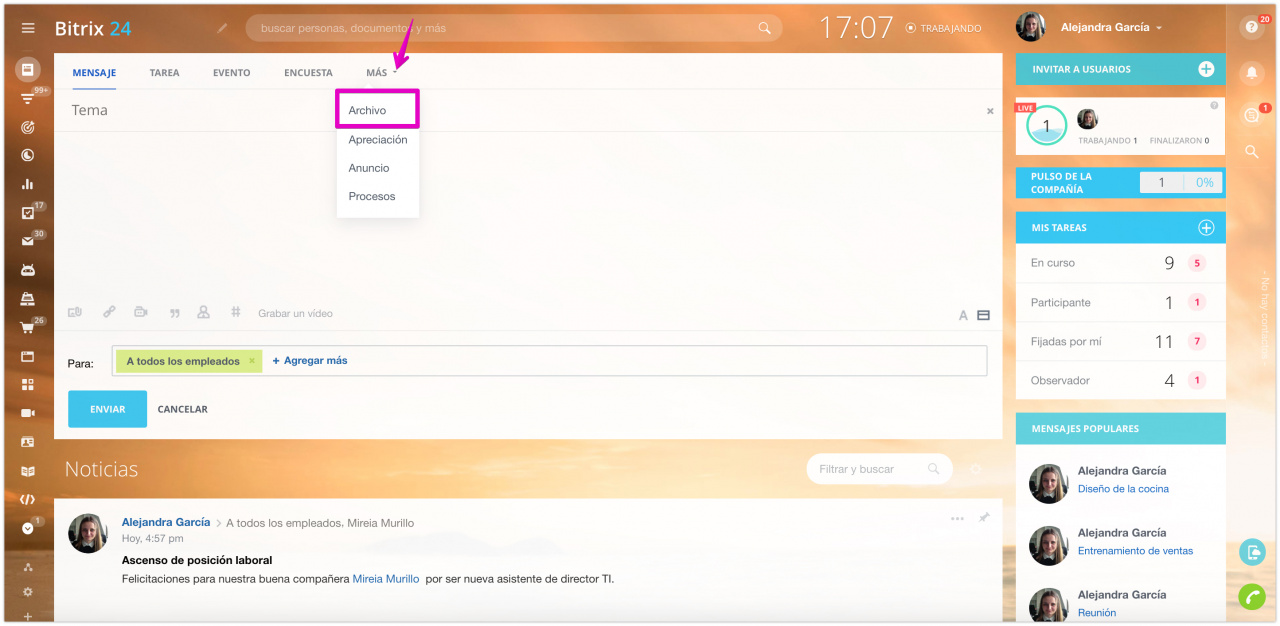The width and height of the screenshot is (1280, 626).
Task: Attach a file to the message
Action: tap(74, 312)
